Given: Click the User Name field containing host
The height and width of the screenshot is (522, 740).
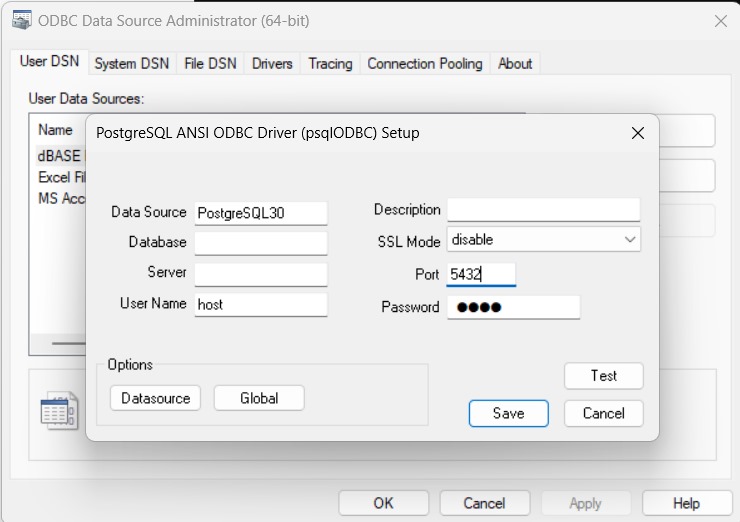Looking at the screenshot, I should [261, 304].
